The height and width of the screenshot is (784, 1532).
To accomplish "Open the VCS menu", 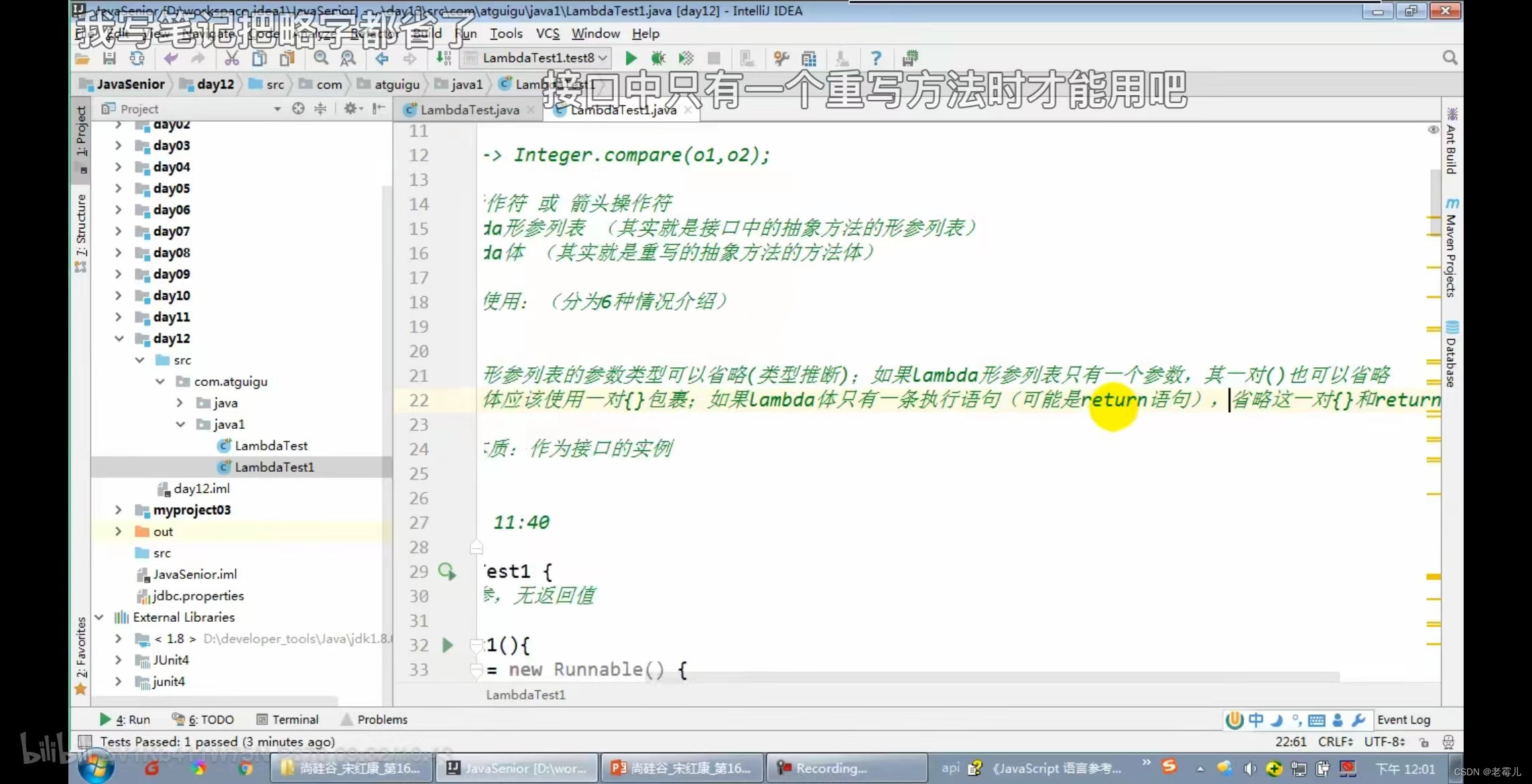I will [547, 34].
